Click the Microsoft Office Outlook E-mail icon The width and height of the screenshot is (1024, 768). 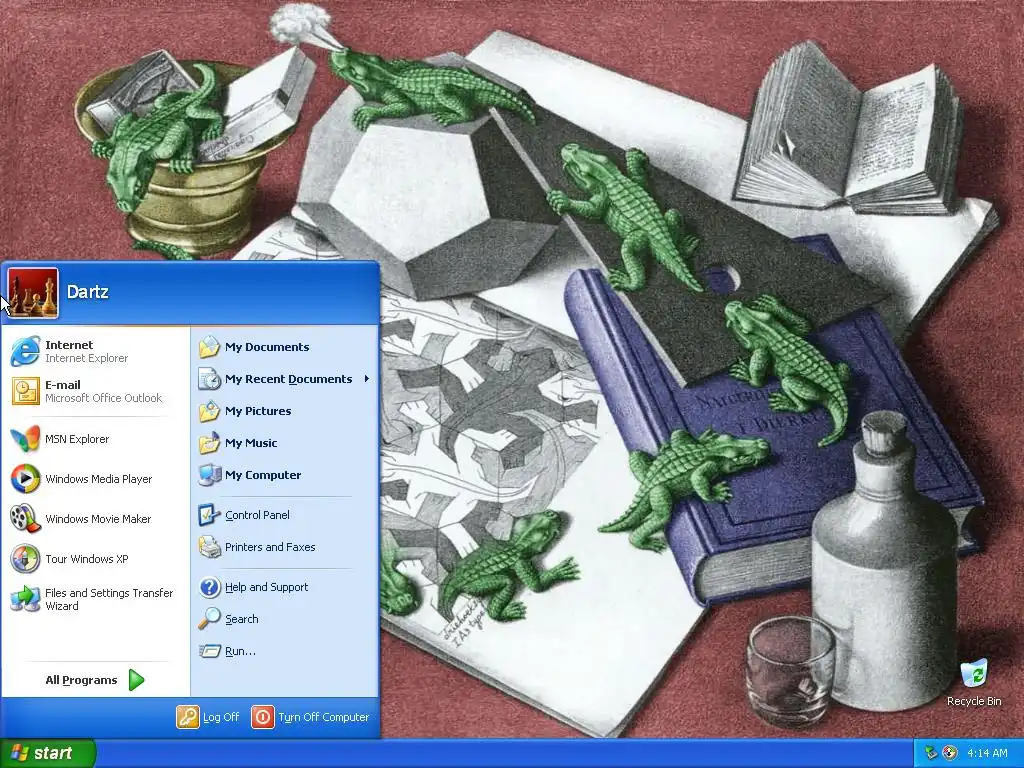click(25, 391)
